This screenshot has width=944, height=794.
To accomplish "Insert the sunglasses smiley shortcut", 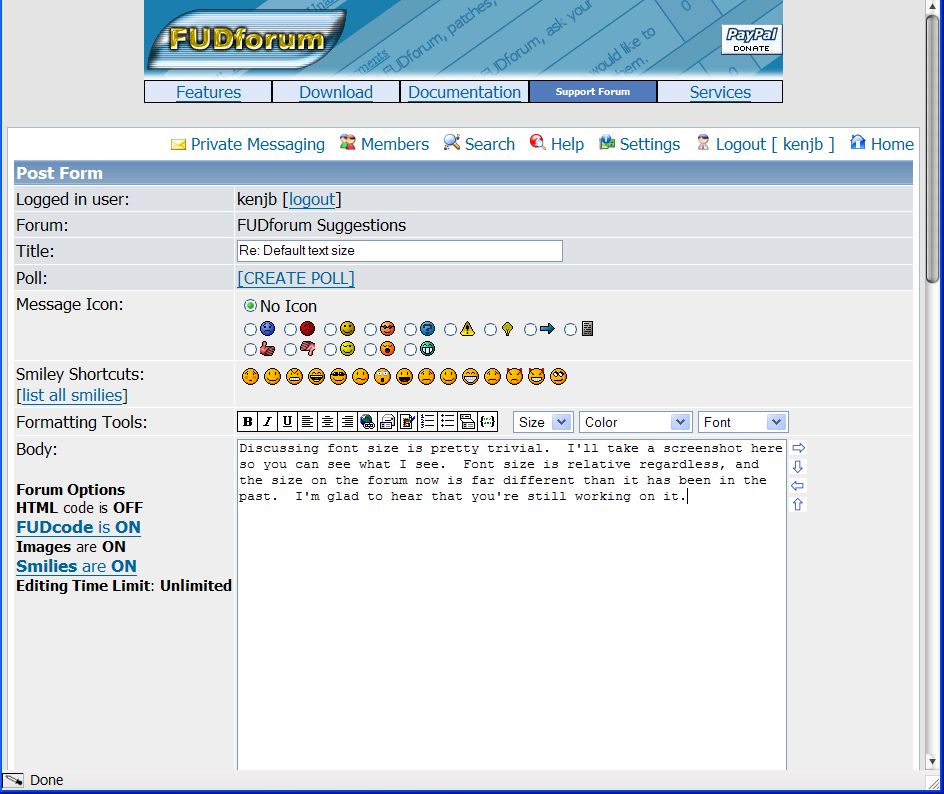I will pyautogui.click(x=338, y=377).
